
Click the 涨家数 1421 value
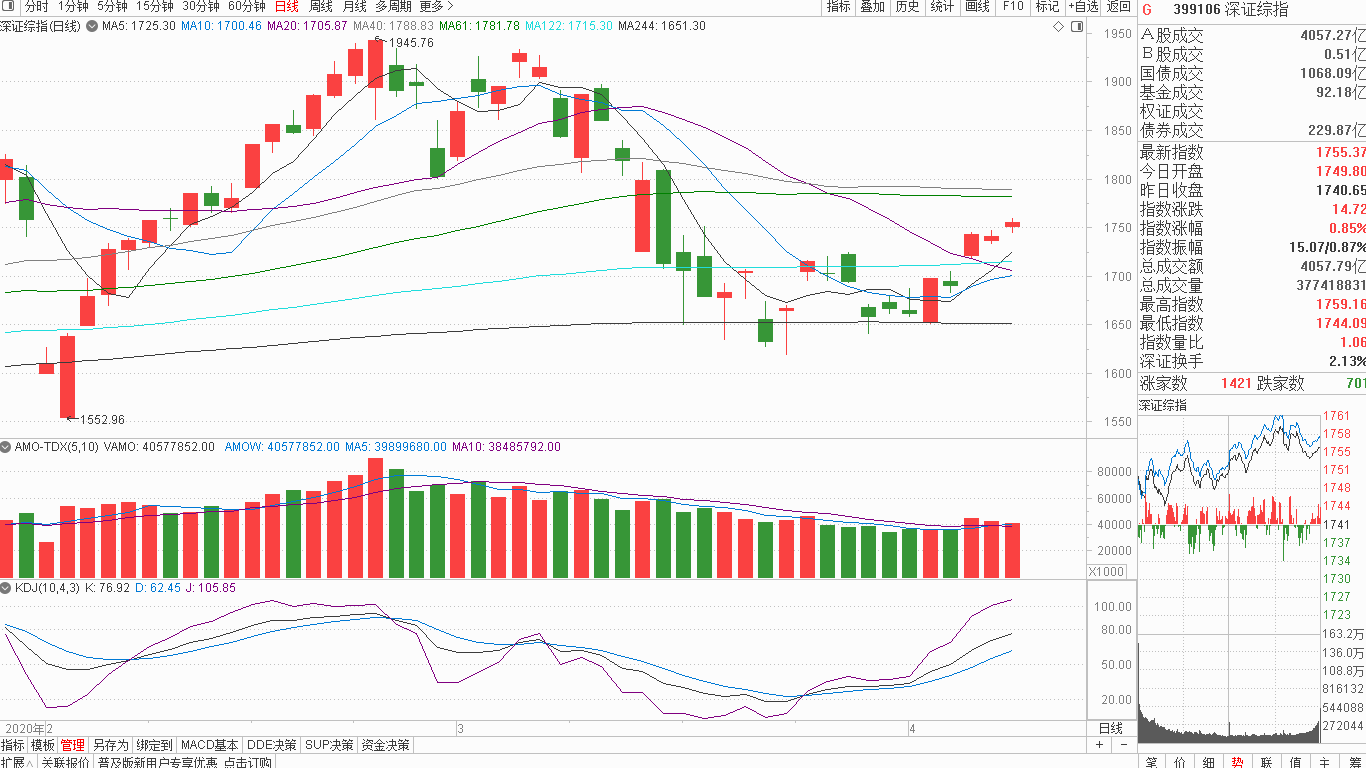coord(1236,383)
